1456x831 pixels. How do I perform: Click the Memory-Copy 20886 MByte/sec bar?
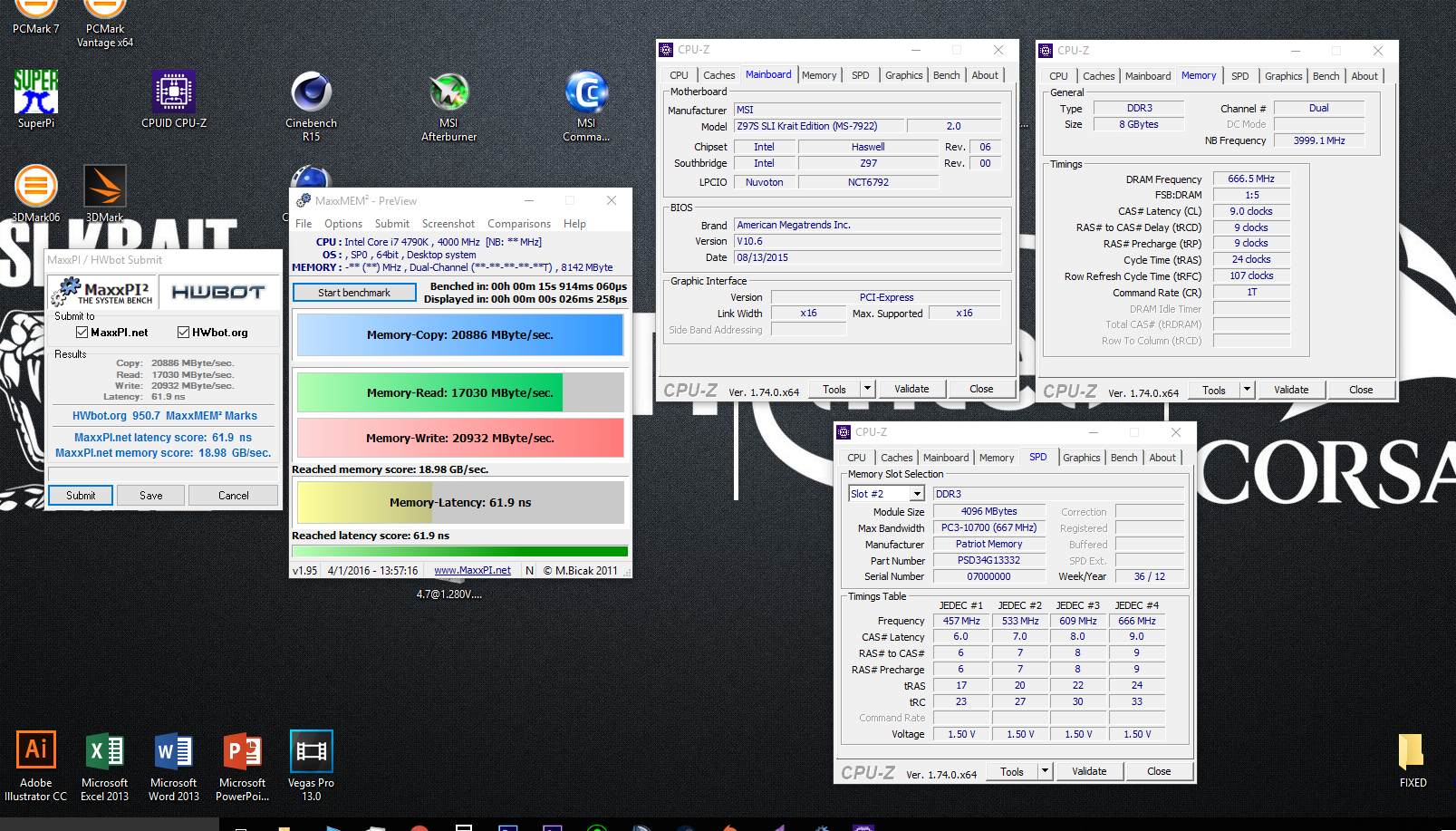click(460, 334)
